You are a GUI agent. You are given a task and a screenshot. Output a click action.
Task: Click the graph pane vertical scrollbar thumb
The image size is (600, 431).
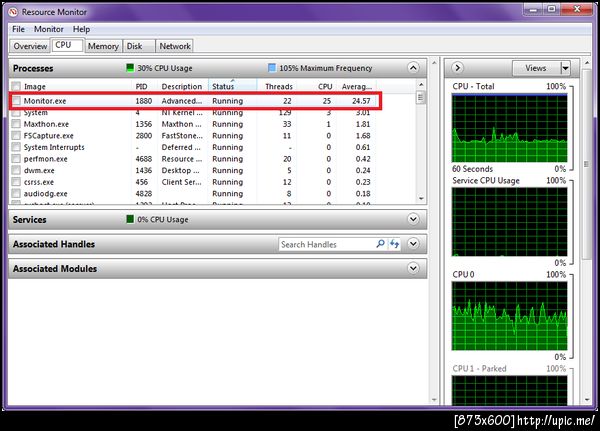point(586,165)
